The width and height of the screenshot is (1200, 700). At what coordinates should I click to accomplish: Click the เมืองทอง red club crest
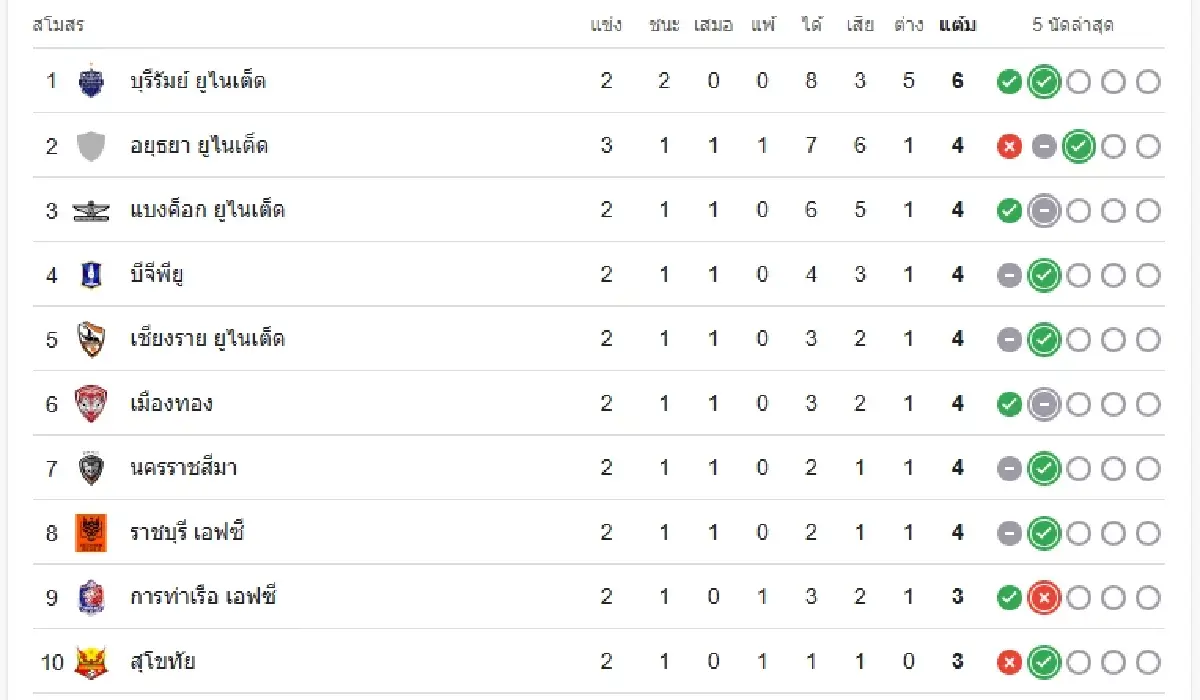[x=91, y=404]
